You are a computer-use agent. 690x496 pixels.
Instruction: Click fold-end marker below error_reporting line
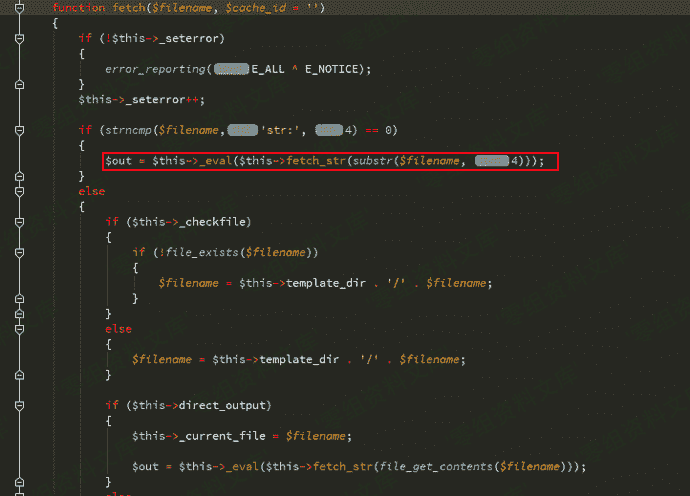pyautogui.click(x=19, y=84)
